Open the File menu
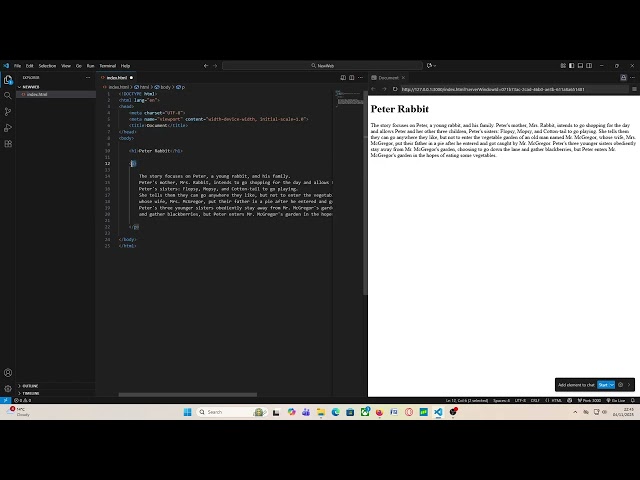Image resolution: width=640 pixels, height=480 pixels. (x=18, y=66)
